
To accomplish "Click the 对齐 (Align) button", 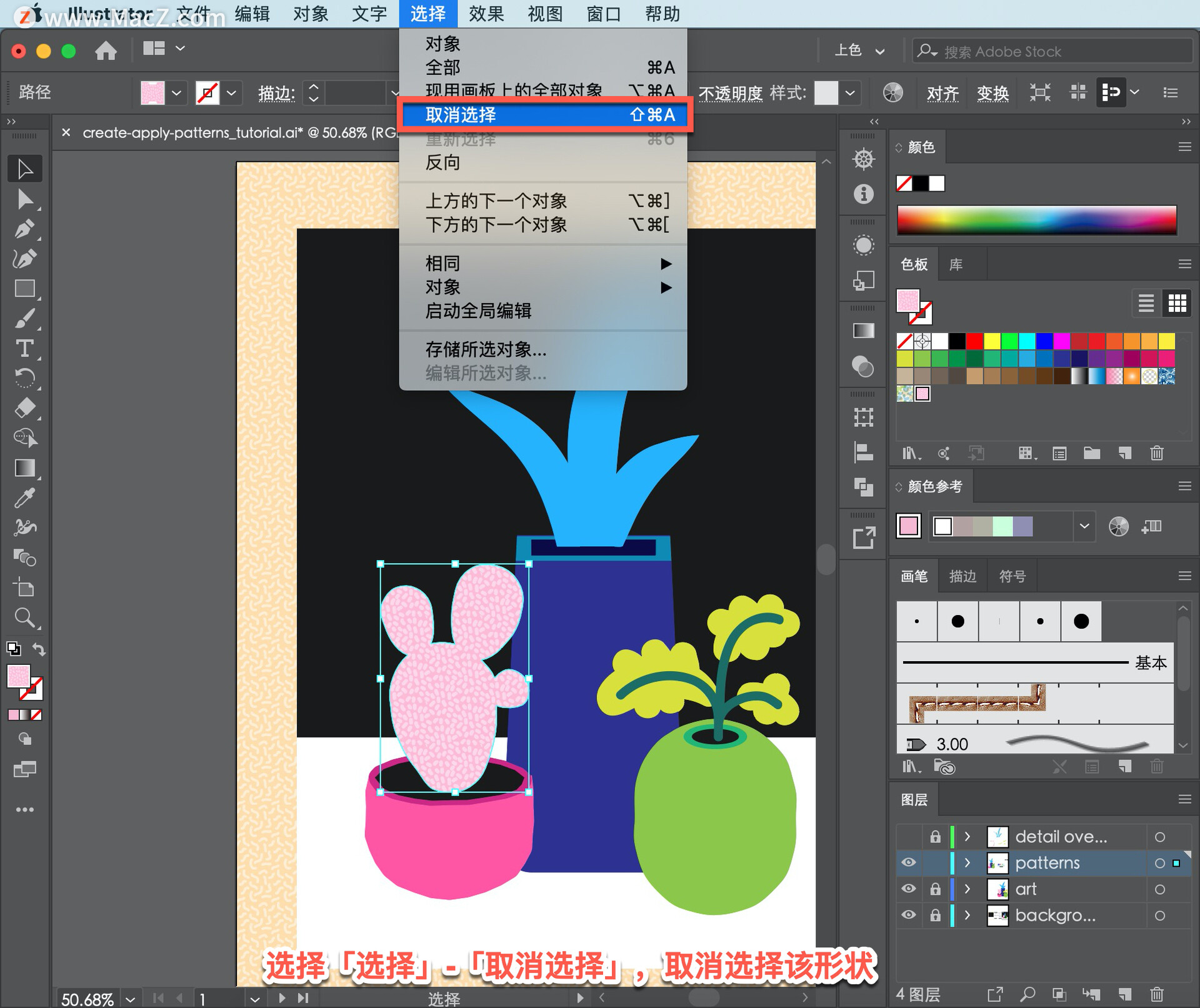I will (942, 93).
